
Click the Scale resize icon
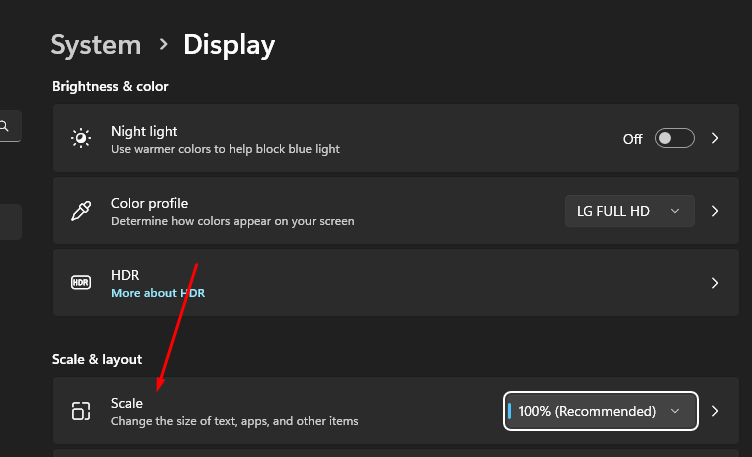pos(81,411)
